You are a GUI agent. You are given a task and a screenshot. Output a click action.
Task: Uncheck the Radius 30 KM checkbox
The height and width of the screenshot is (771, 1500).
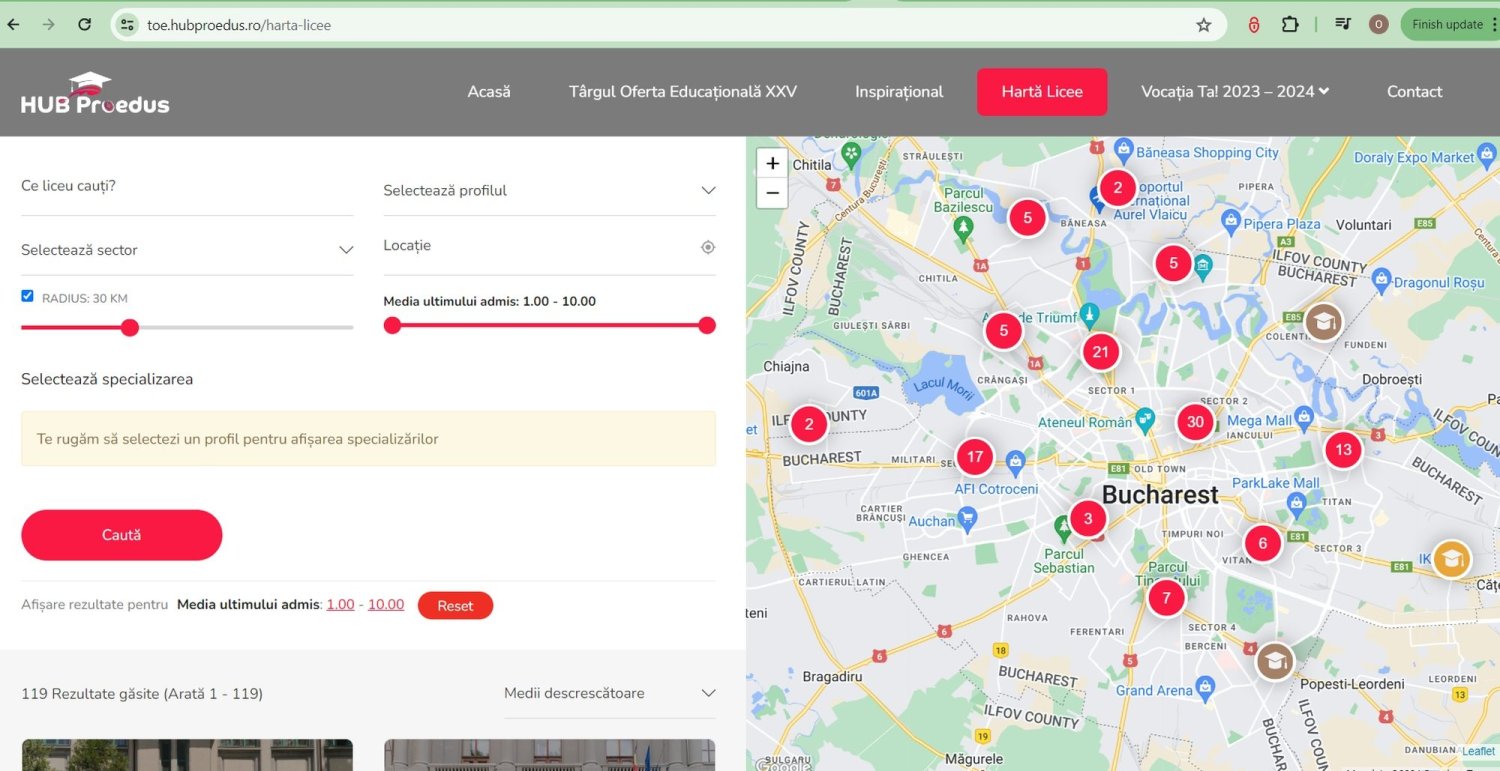point(27,296)
